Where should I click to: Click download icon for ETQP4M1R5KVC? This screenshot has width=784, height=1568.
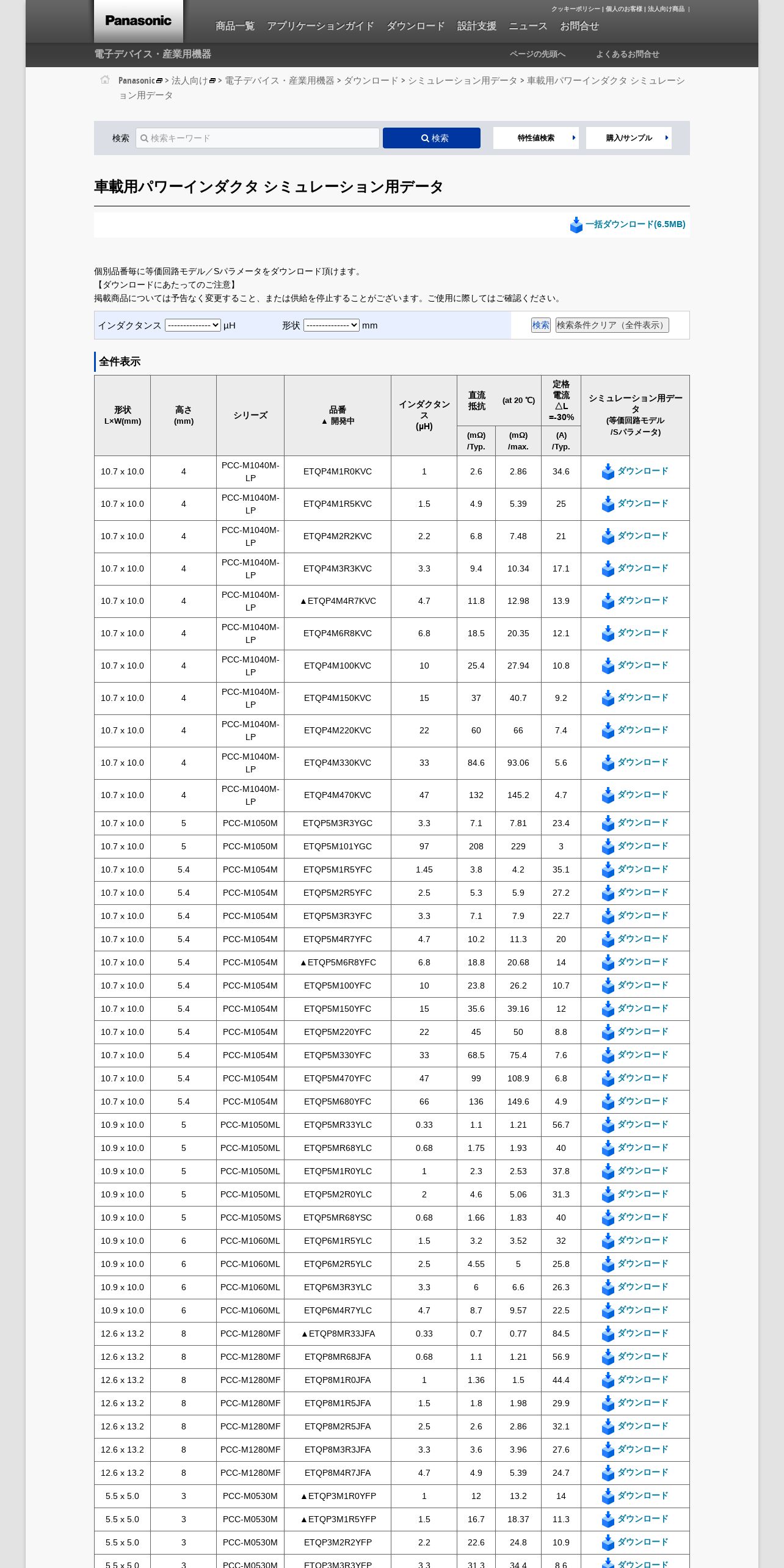[x=608, y=504]
